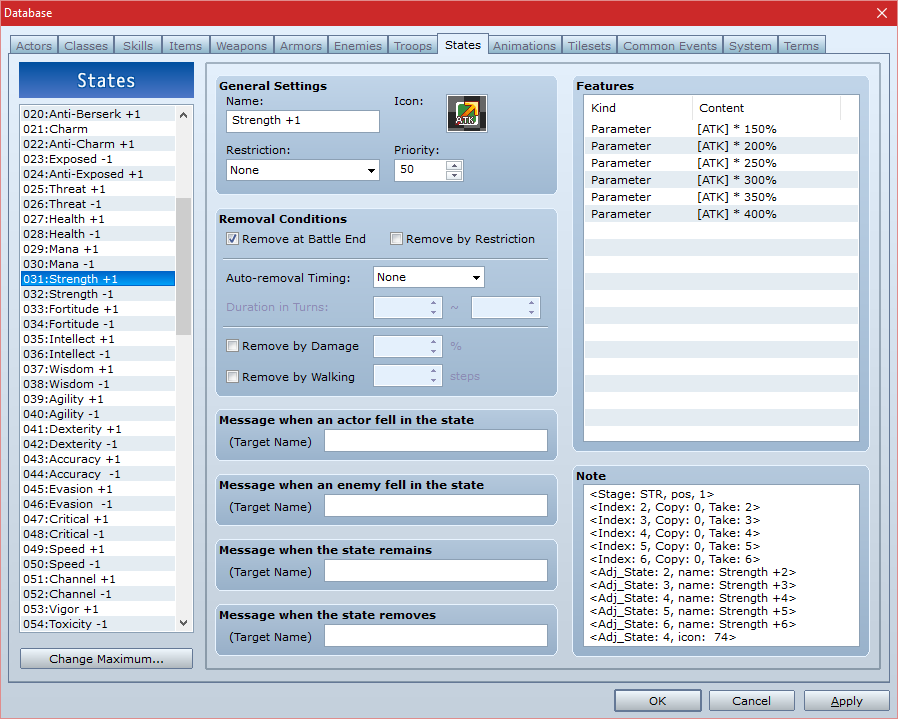This screenshot has height=719, width=898.
Task: Click the Apply button
Action: pyautogui.click(x=846, y=701)
